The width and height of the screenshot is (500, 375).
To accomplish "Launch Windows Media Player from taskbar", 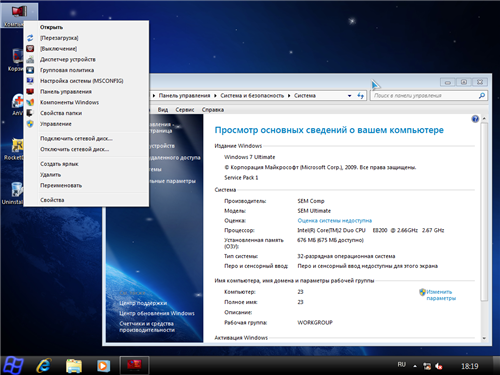I will click(x=103, y=366).
